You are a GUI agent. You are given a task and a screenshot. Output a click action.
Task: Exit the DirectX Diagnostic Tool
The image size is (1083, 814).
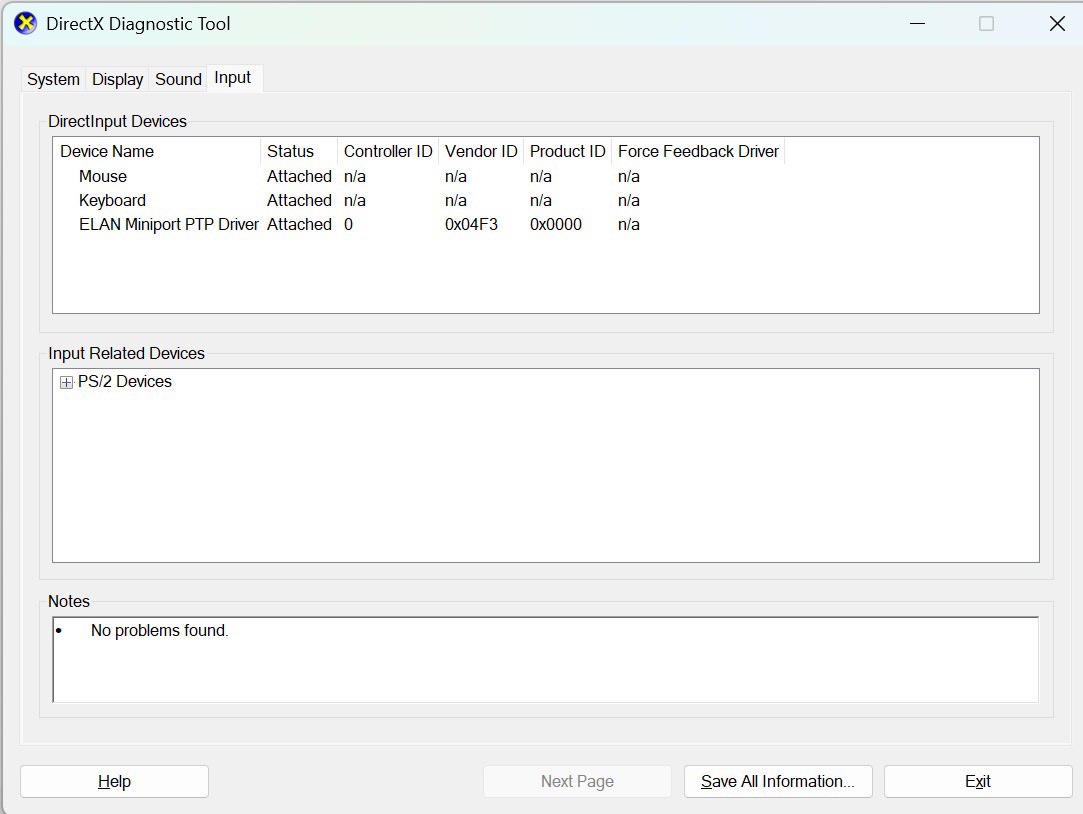[x=977, y=781]
